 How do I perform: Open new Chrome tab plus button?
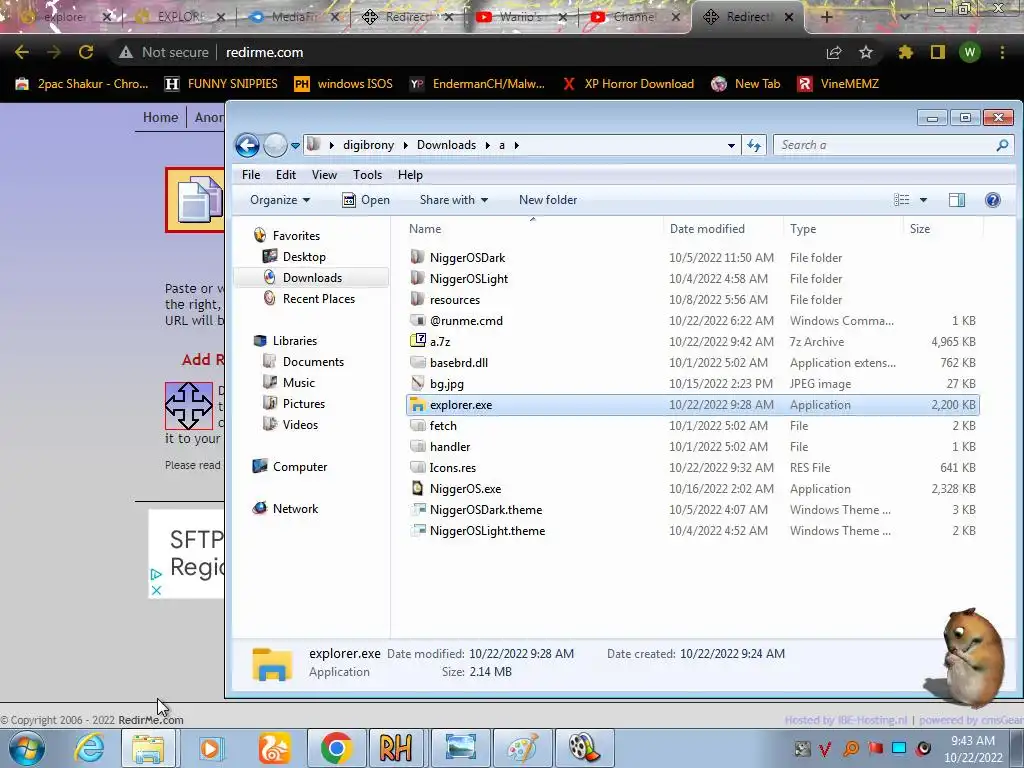coord(826,17)
